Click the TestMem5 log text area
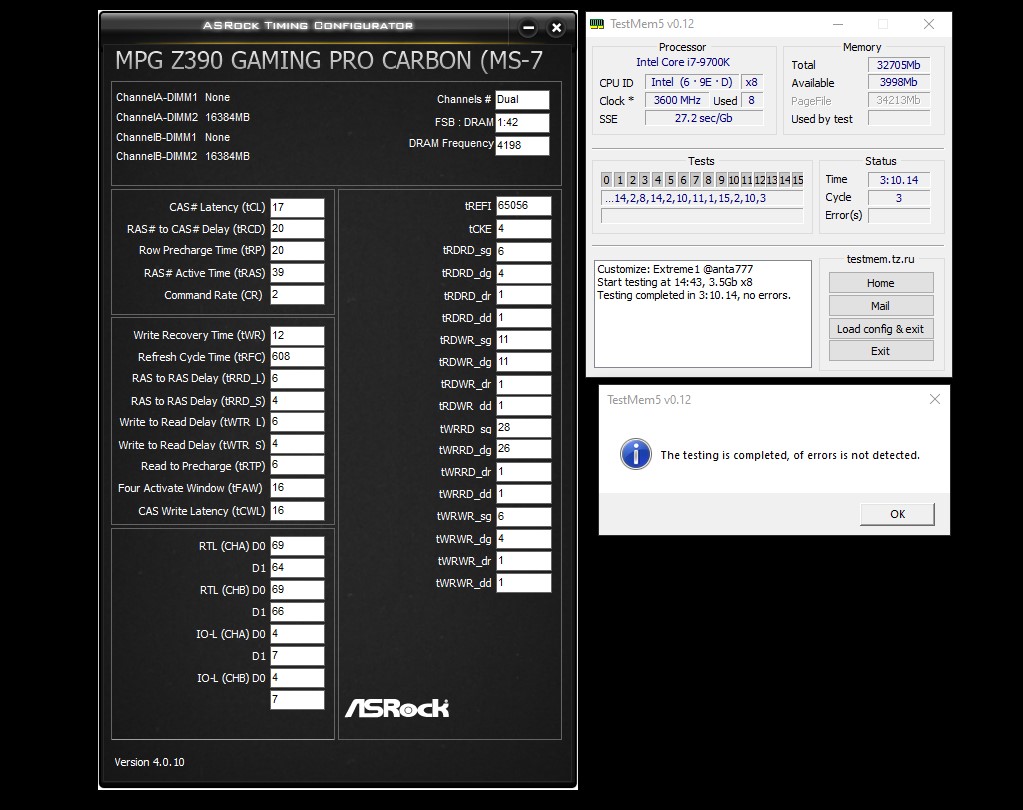The height and width of the screenshot is (810, 1023). click(703, 314)
